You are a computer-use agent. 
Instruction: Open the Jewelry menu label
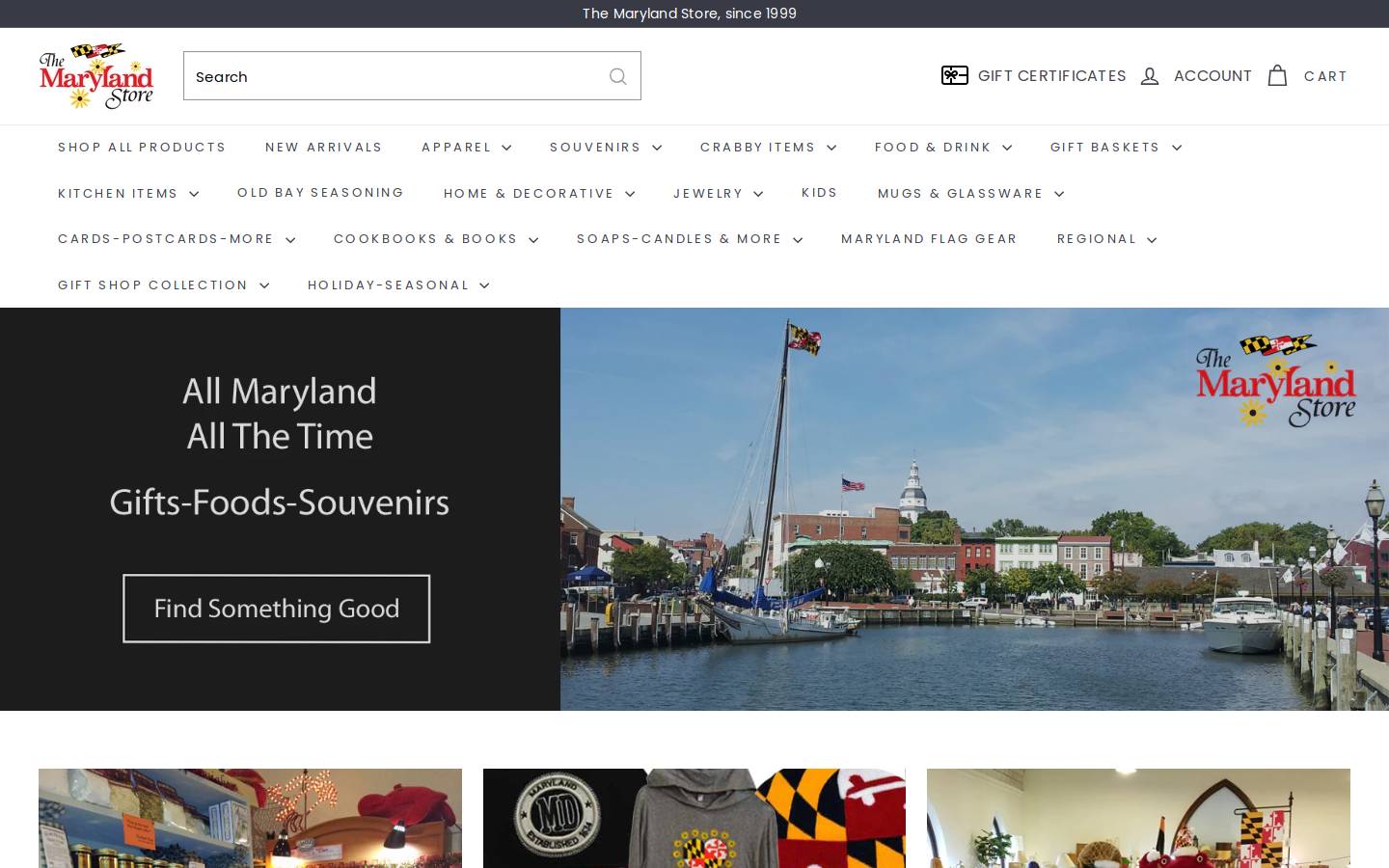[x=708, y=194]
